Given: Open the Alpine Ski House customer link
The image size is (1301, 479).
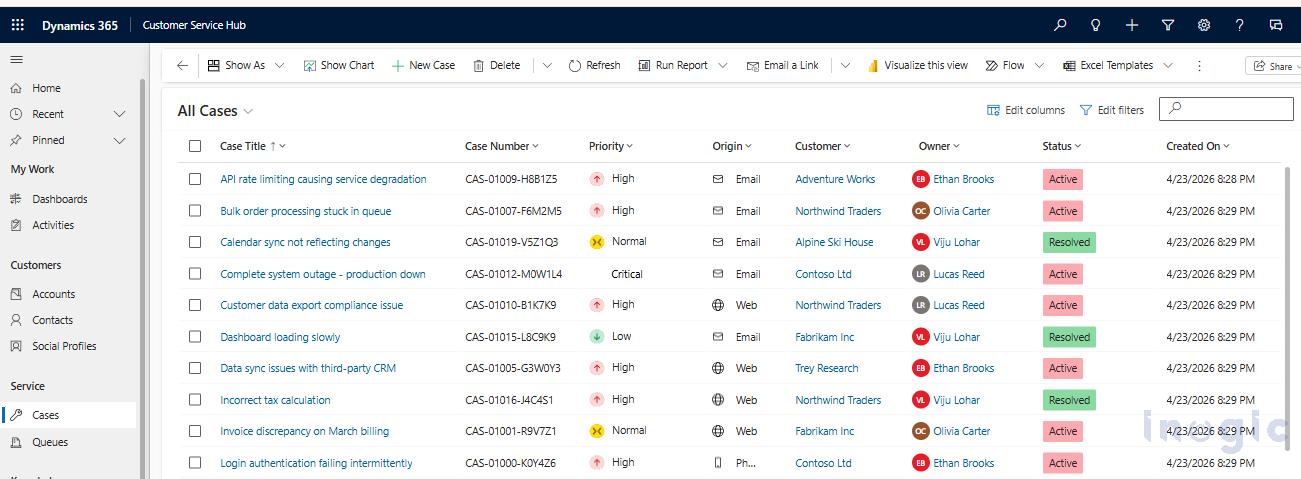Looking at the screenshot, I should [834, 242].
